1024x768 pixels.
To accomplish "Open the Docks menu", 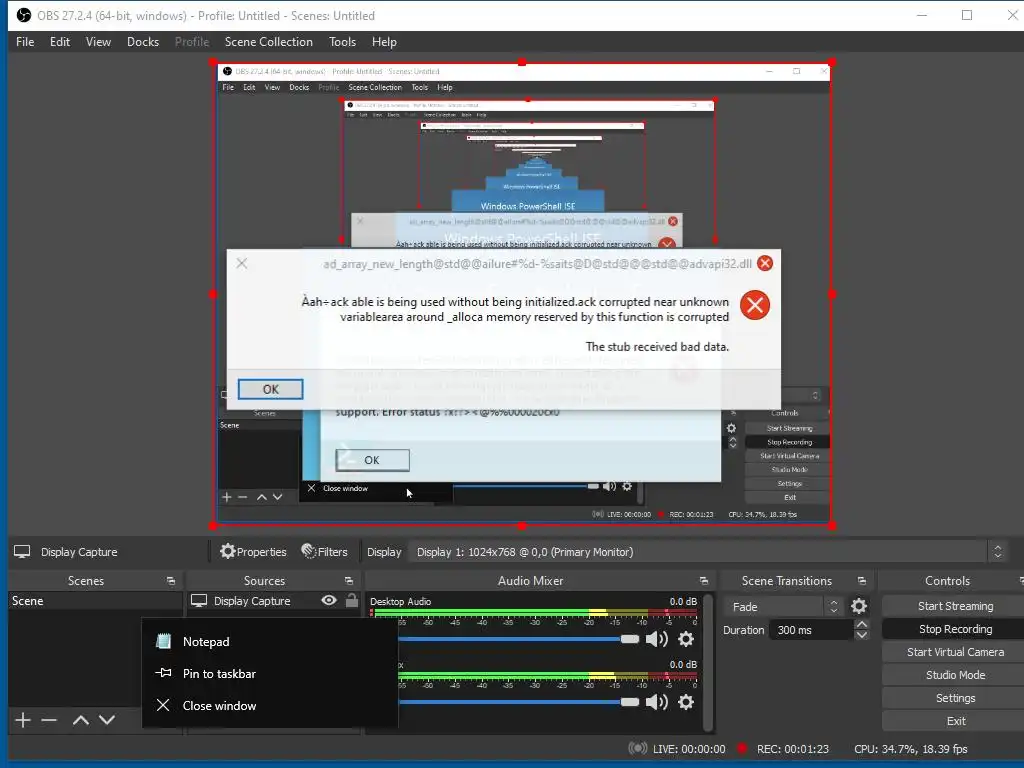I will [142, 42].
